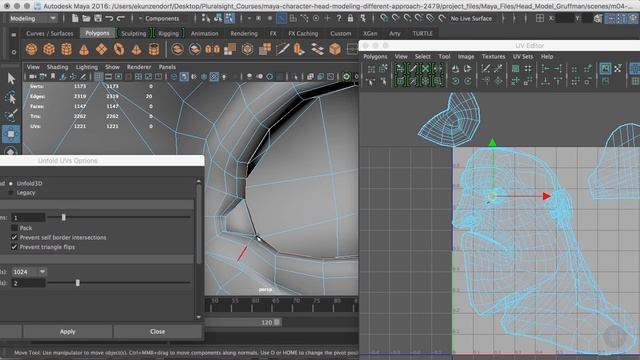This screenshot has height=360, width=640.
Task: Create a polygon pipe from shelf
Action: tap(154, 49)
